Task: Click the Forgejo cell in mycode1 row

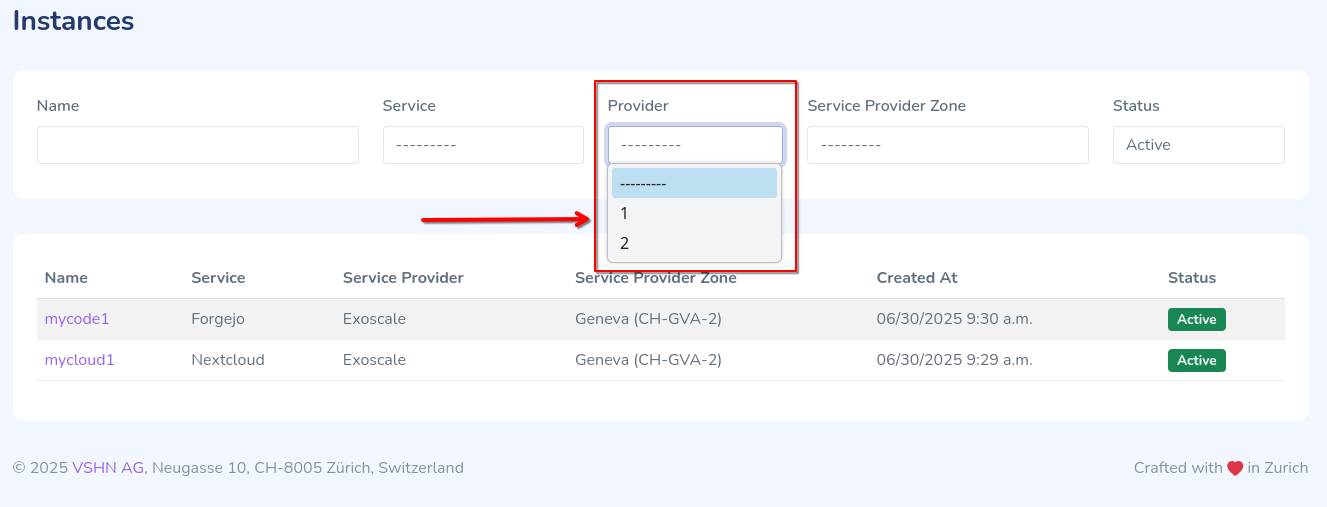Action: click(218, 319)
